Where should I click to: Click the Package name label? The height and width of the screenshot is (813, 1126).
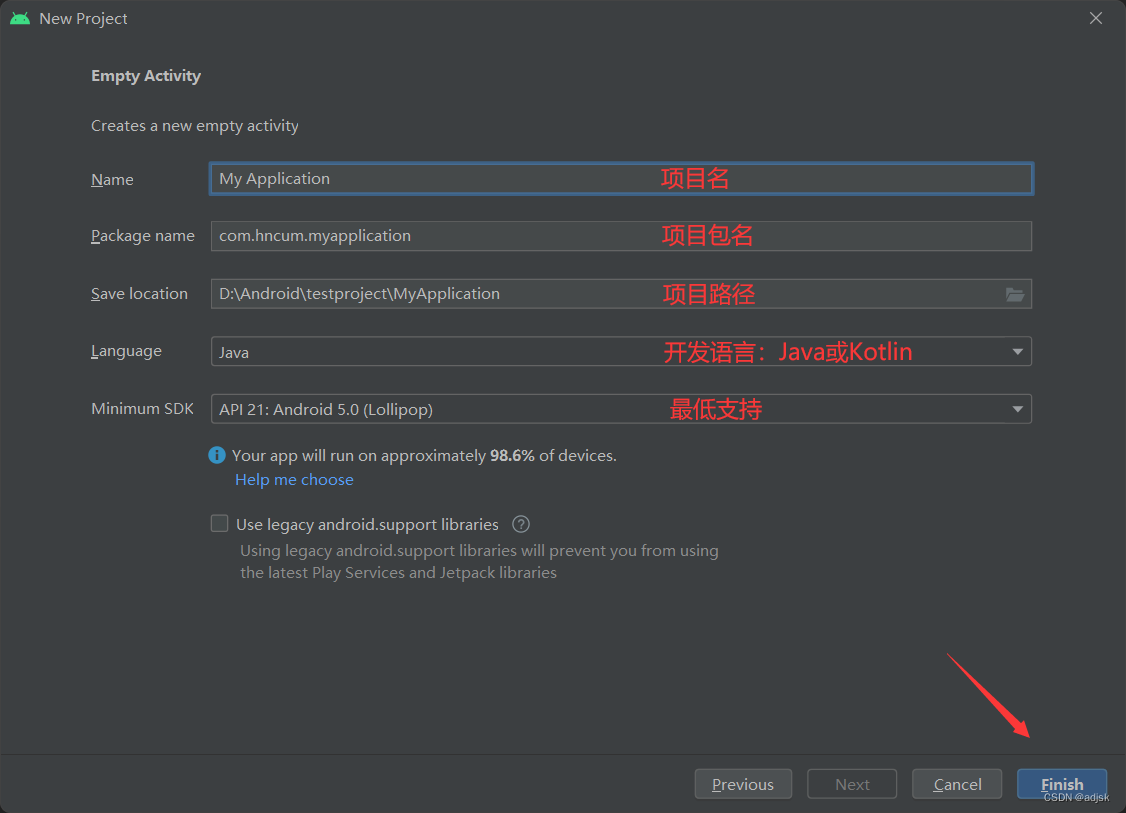pyautogui.click(x=143, y=236)
